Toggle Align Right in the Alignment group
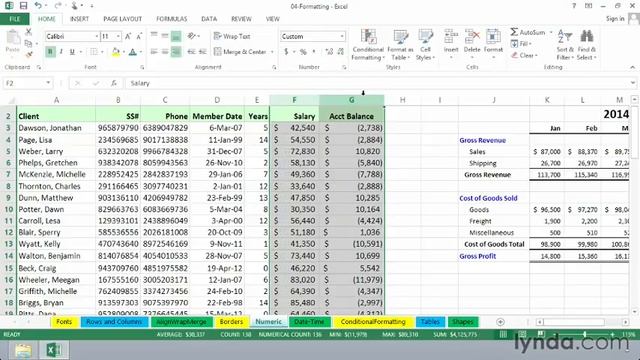This screenshot has width=640, height=360. [x=176, y=52]
